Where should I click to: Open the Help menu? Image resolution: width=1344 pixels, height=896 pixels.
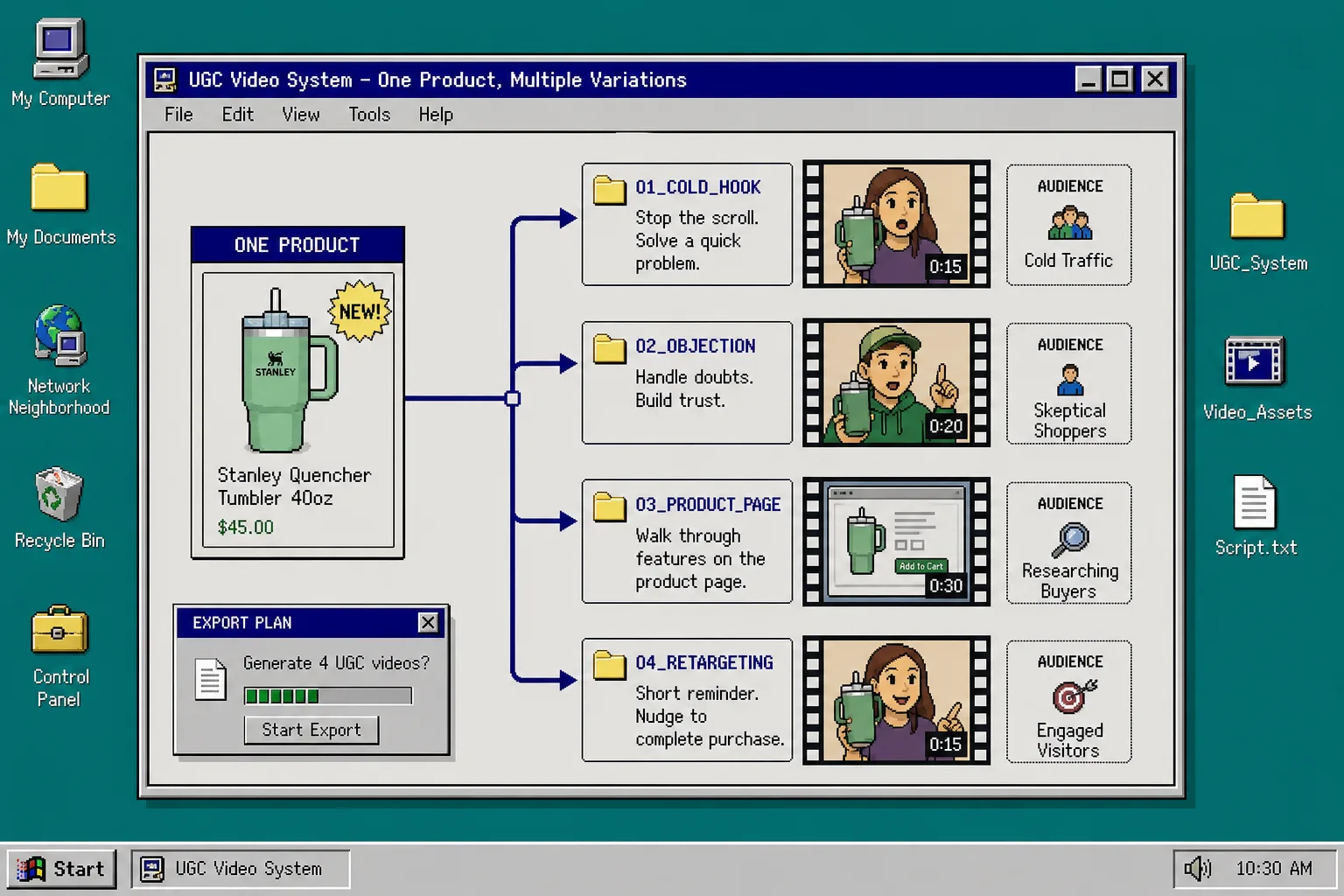pyautogui.click(x=435, y=115)
